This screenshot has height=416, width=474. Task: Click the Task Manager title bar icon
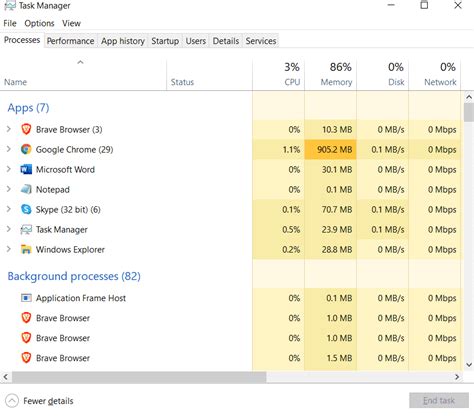tap(10, 5)
